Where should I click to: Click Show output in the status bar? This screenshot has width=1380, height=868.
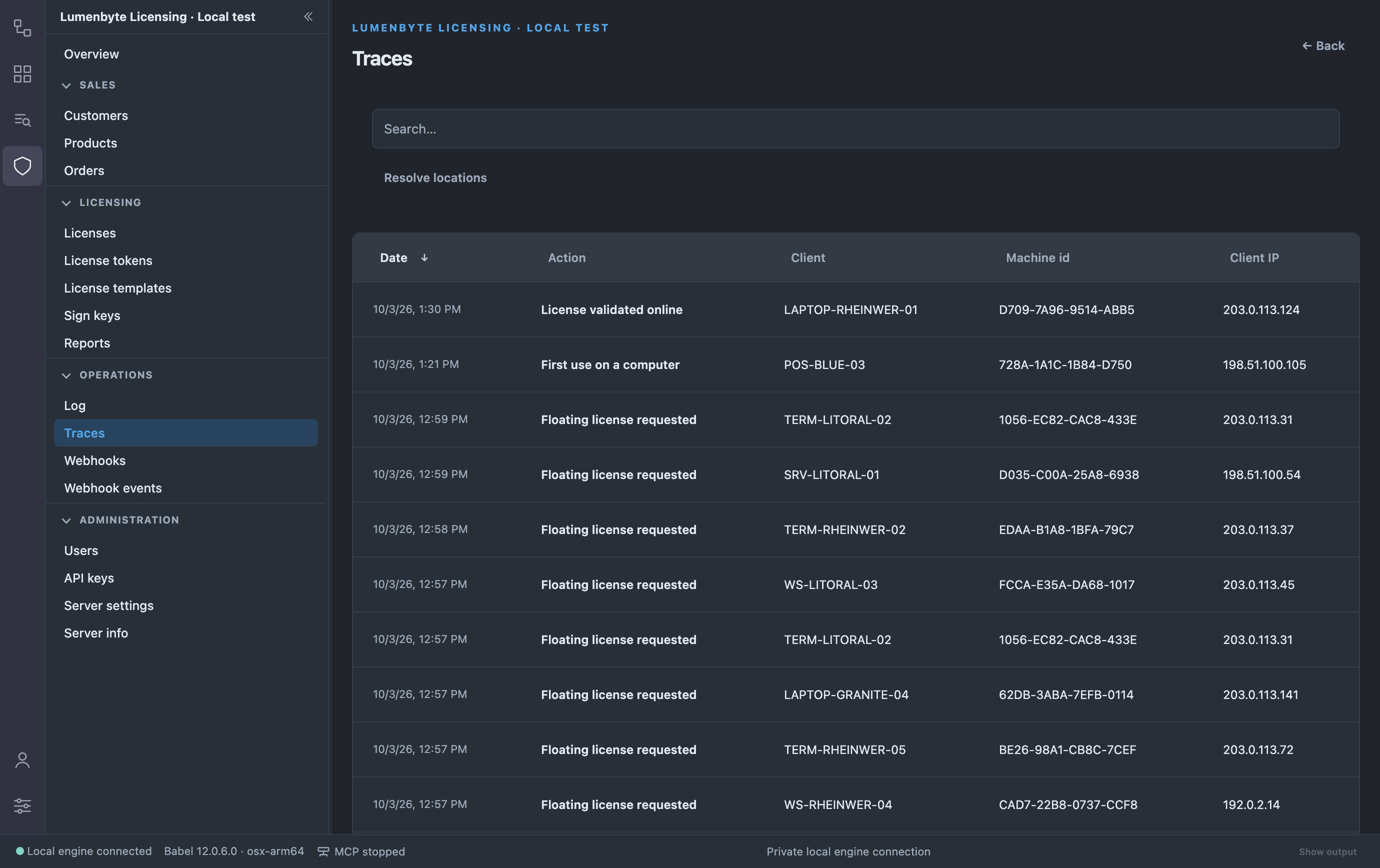1327,851
